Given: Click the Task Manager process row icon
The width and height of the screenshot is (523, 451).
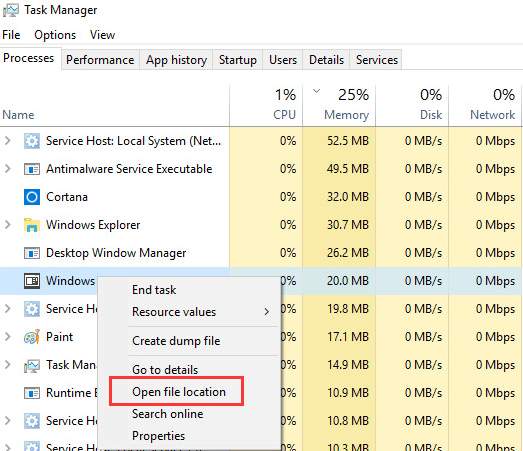Looking at the screenshot, I should coord(32,365).
